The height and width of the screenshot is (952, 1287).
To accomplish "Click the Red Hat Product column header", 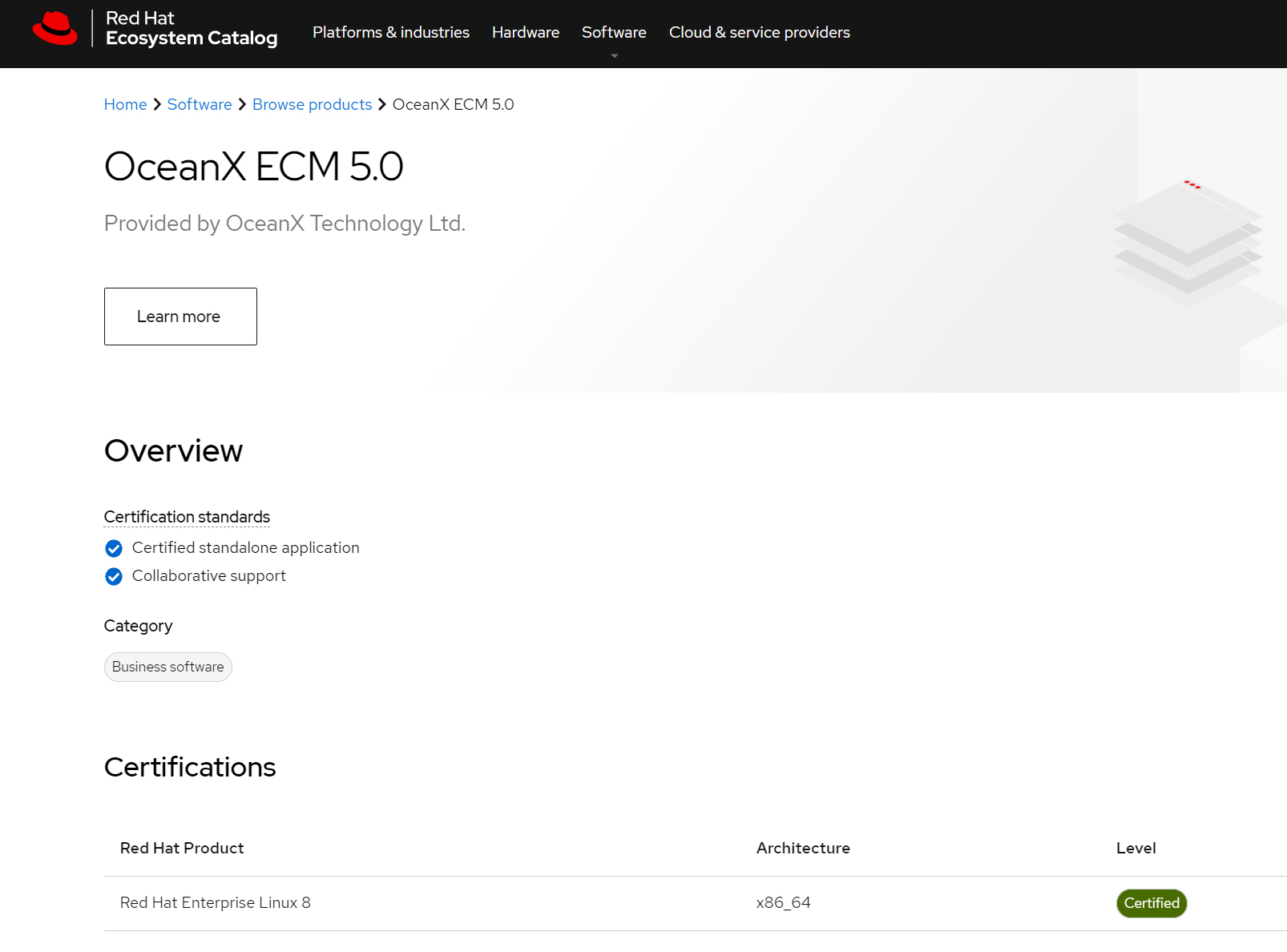I will 182,848.
